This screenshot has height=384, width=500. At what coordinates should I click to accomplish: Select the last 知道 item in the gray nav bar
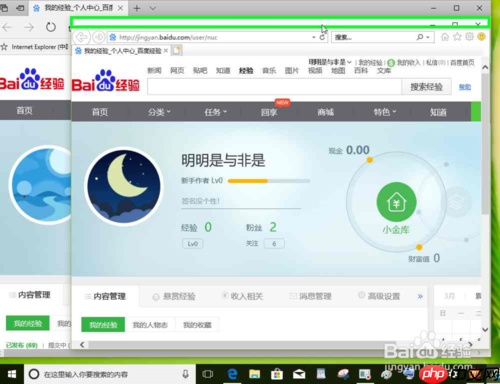[438, 112]
